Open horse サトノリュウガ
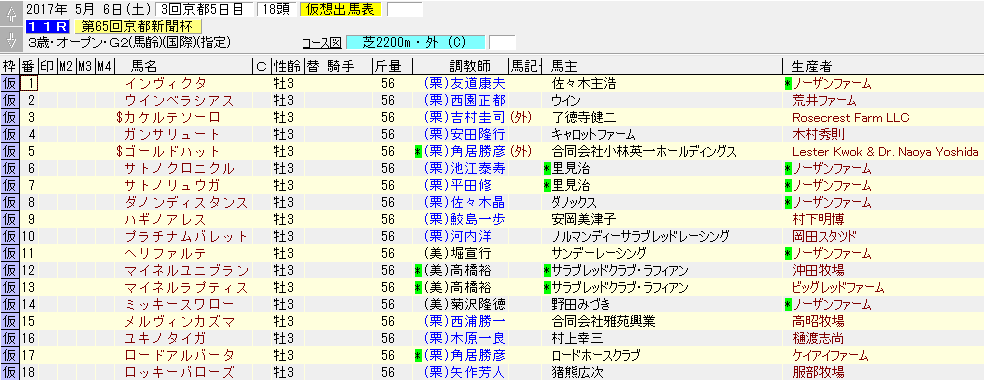This screenshot has width=984, height=380. pos(172,185)
